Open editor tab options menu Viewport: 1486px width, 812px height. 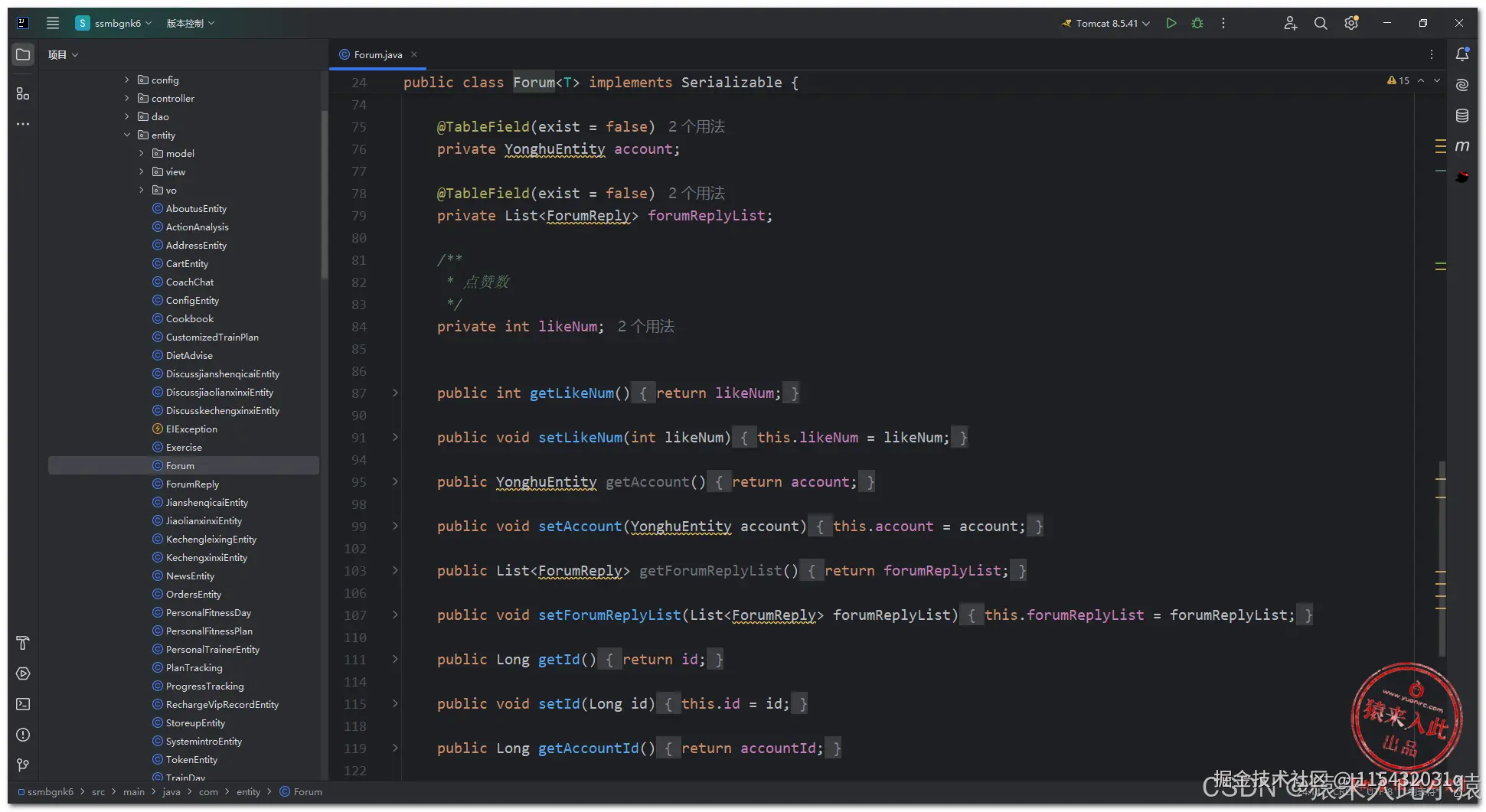[1432, 54]
